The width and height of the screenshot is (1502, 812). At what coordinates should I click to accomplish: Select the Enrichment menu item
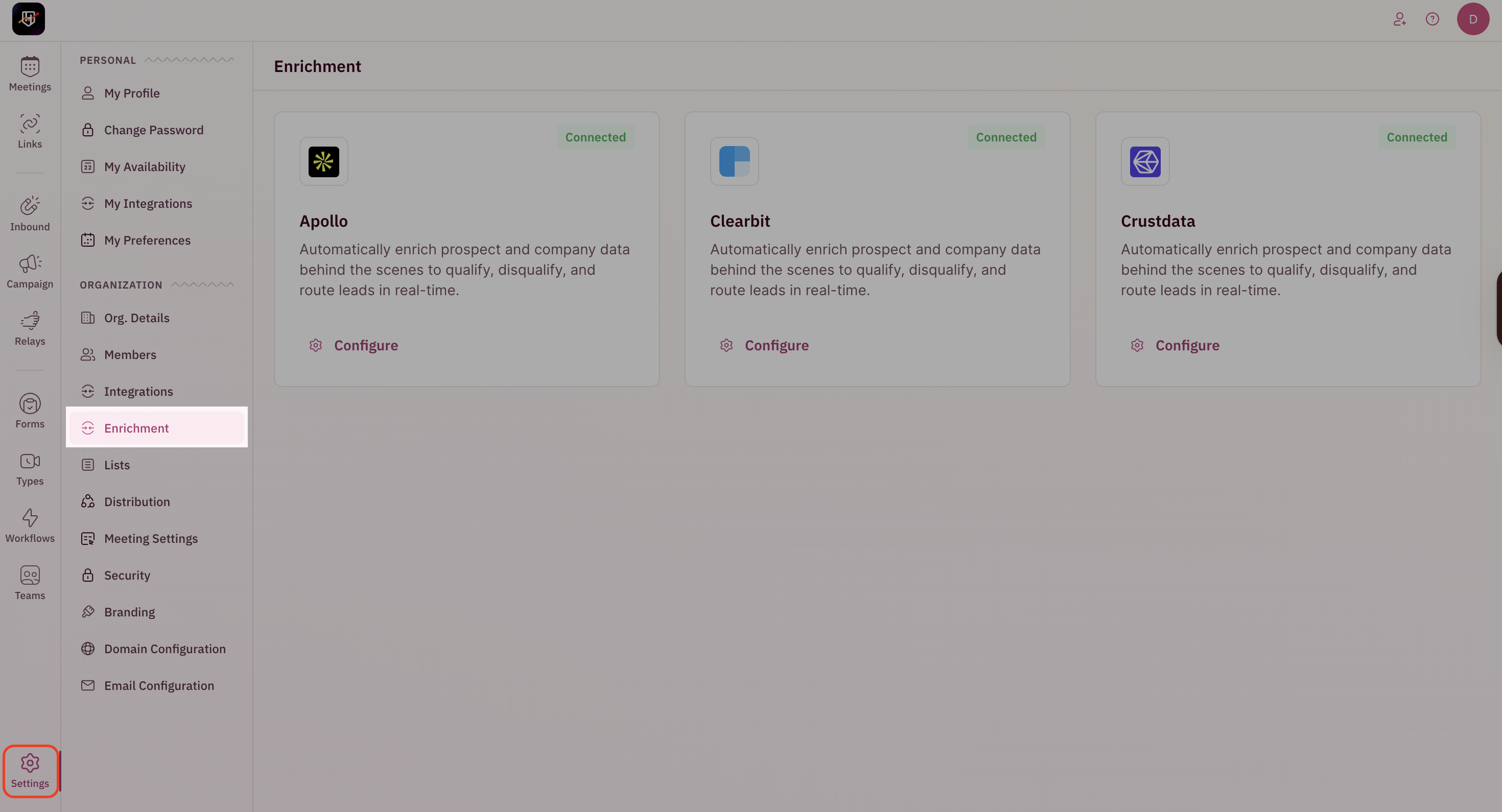point(157,428)
